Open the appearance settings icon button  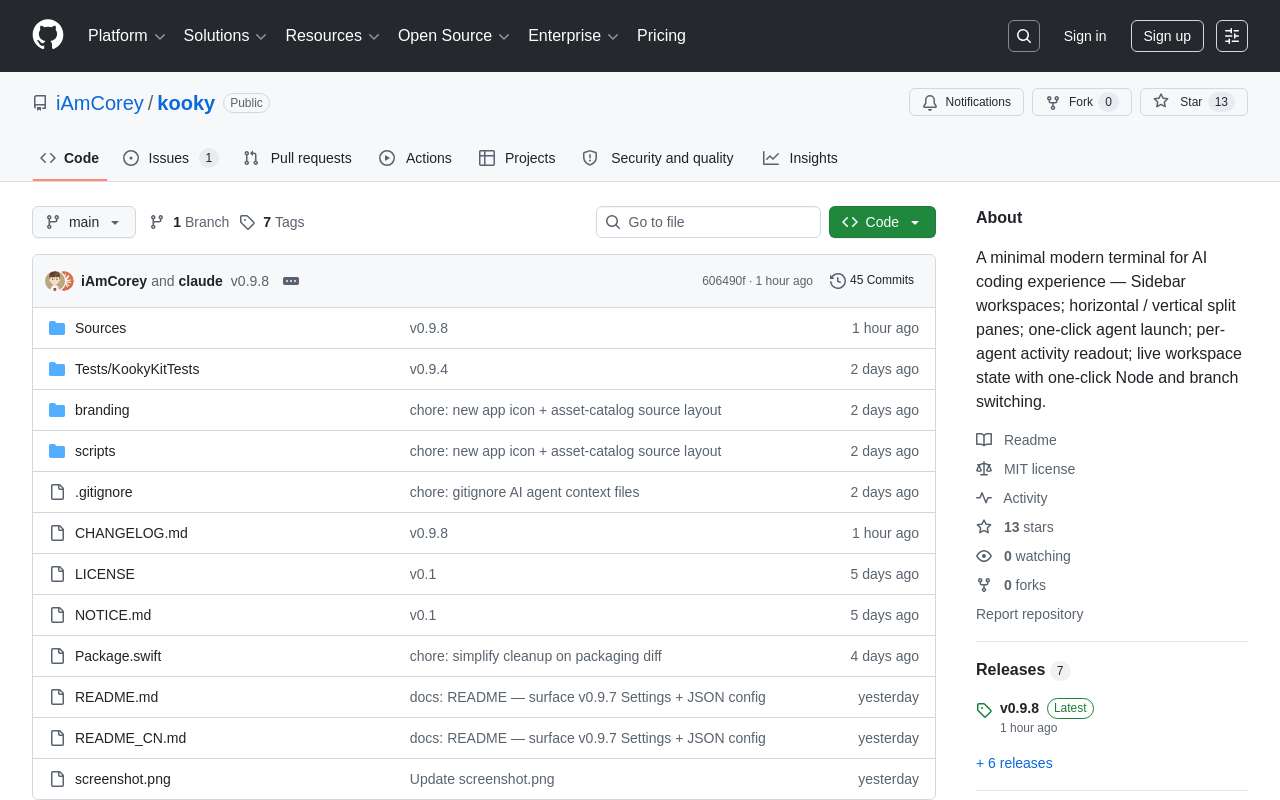click(x=1232, y=36)
